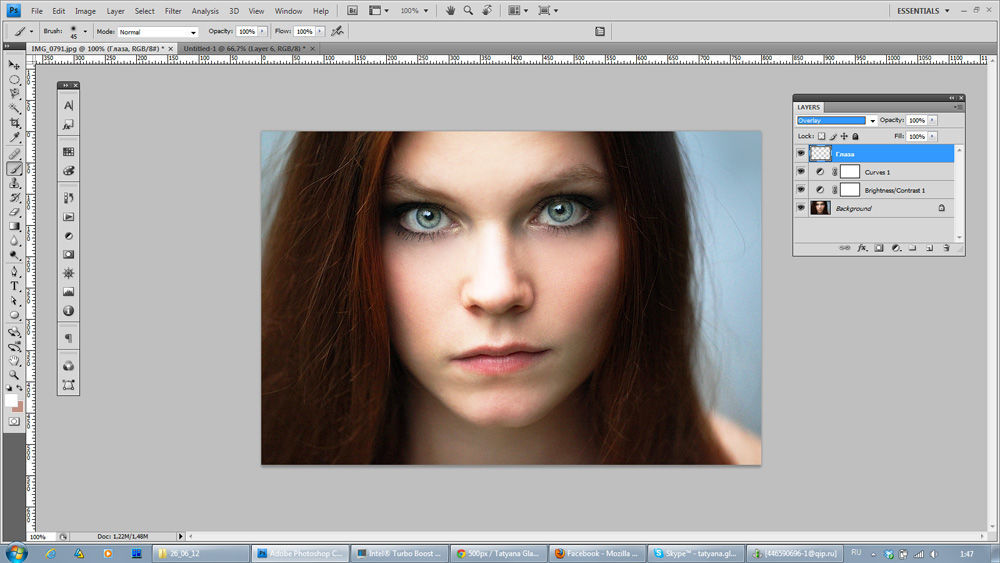Click Add layer style fx icon
This screenshot has height=563, width=1000.
coord(862,248)
